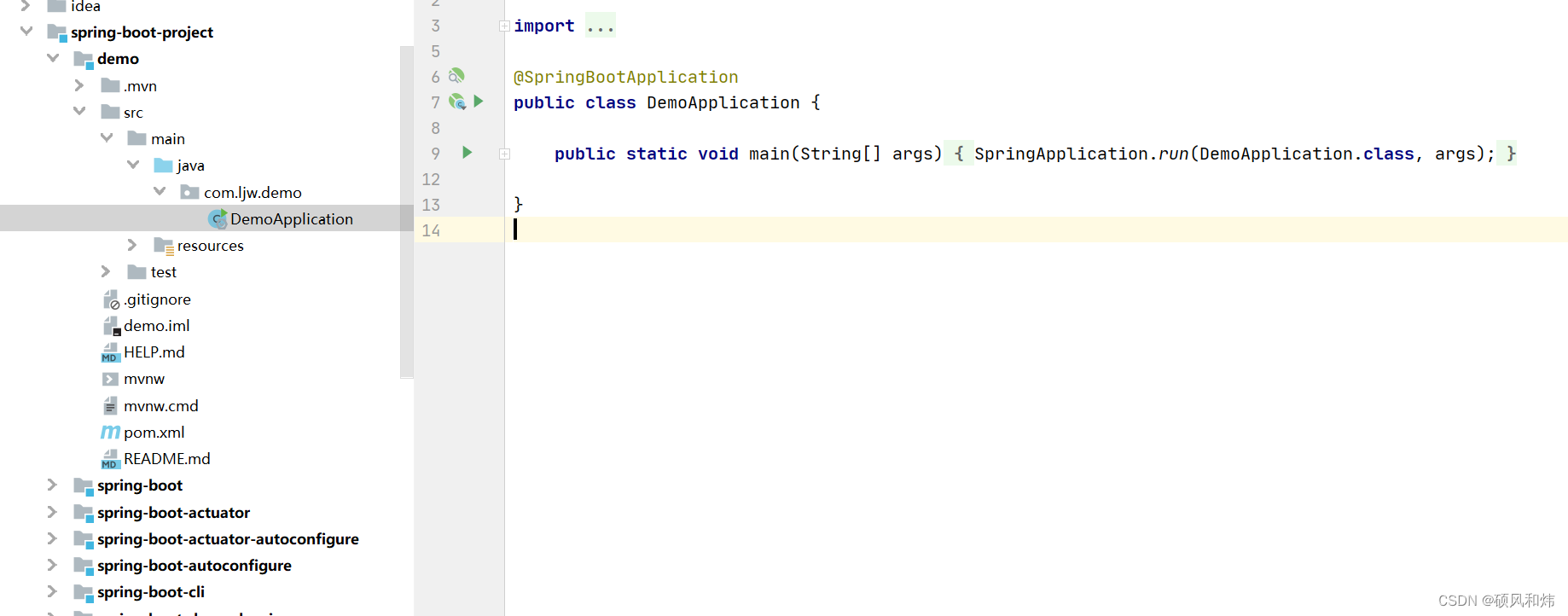This screenshot has height=616, width=1568.
Task: Expand the spring-boot-cli module
Action: (x=52, y=591)
